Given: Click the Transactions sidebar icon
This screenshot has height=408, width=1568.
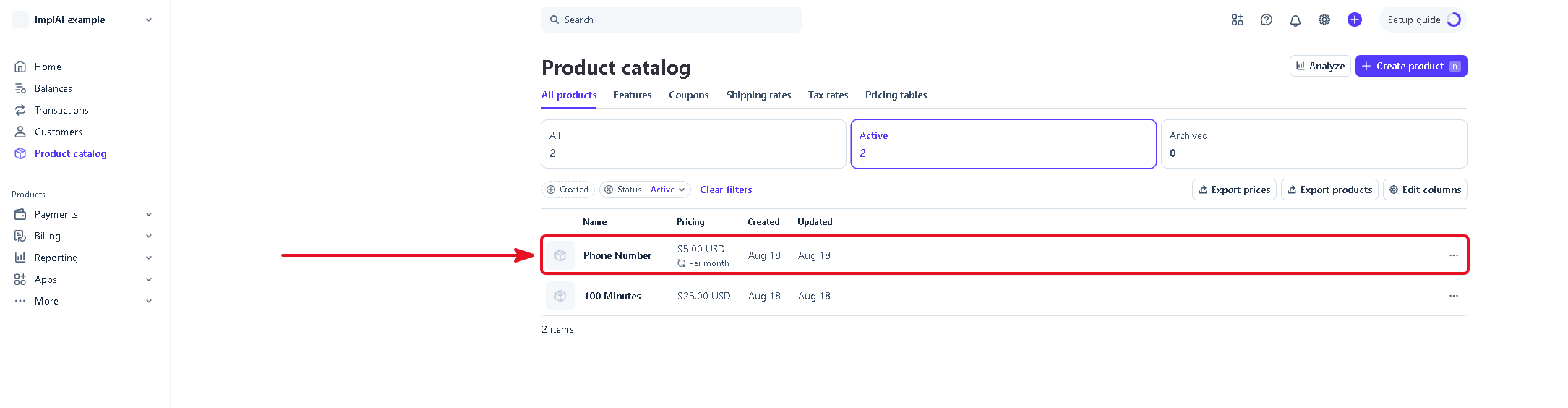Looking at the screenshot, I should pos(20,110).
